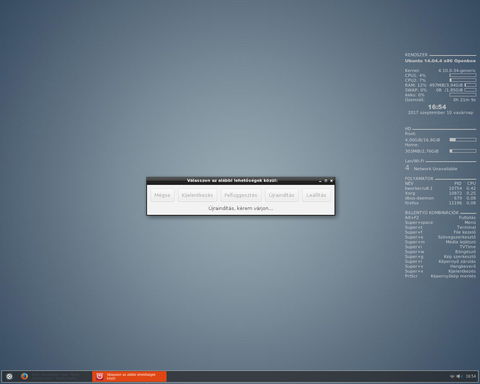
Task: Click 'Ubuntu 14.04.4 x86 Openbox' text
Action: (440, 61)
